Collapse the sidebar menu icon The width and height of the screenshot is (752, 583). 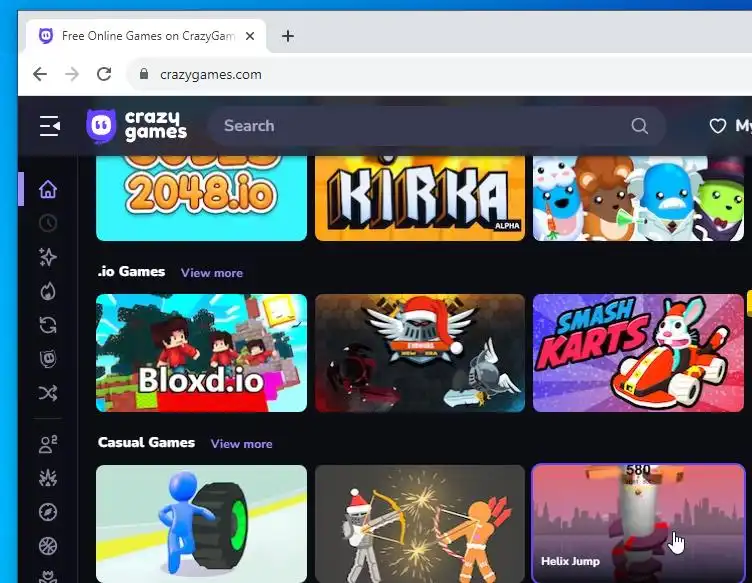50,126
